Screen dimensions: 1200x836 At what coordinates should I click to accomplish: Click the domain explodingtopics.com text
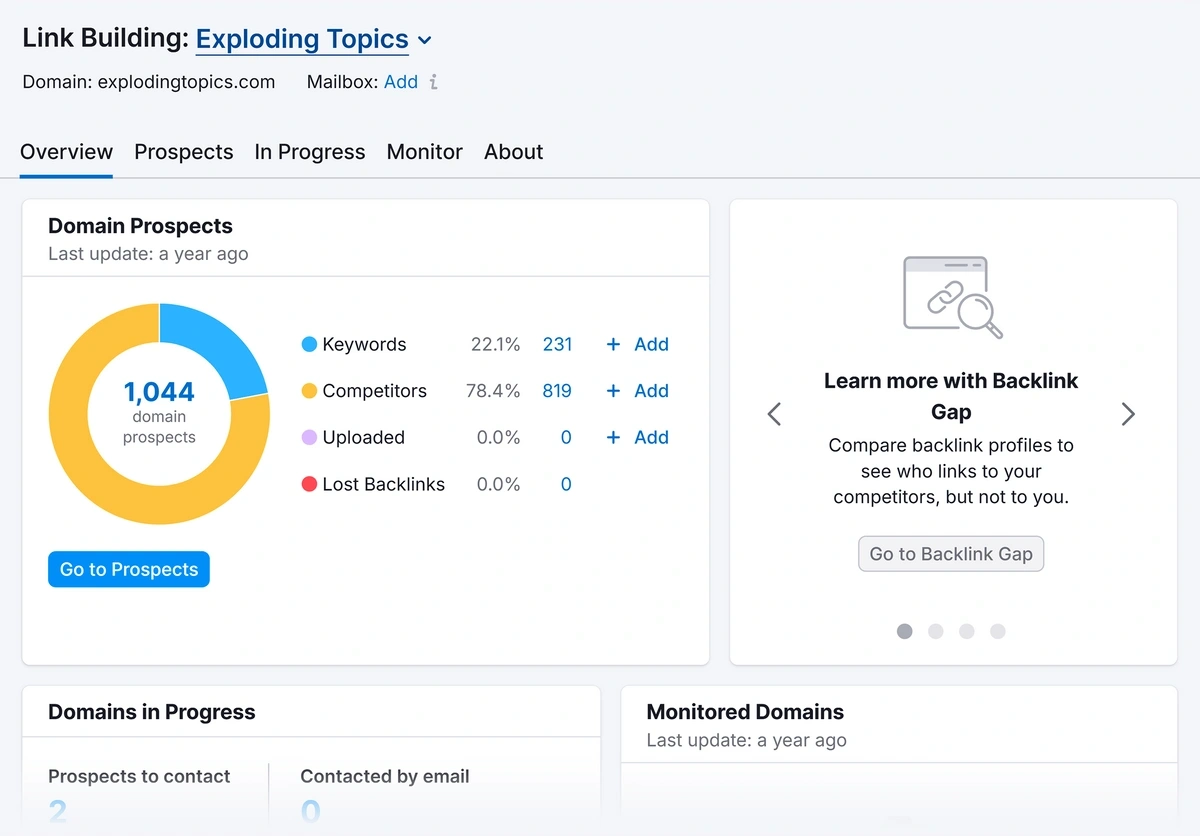coord(186,82)
